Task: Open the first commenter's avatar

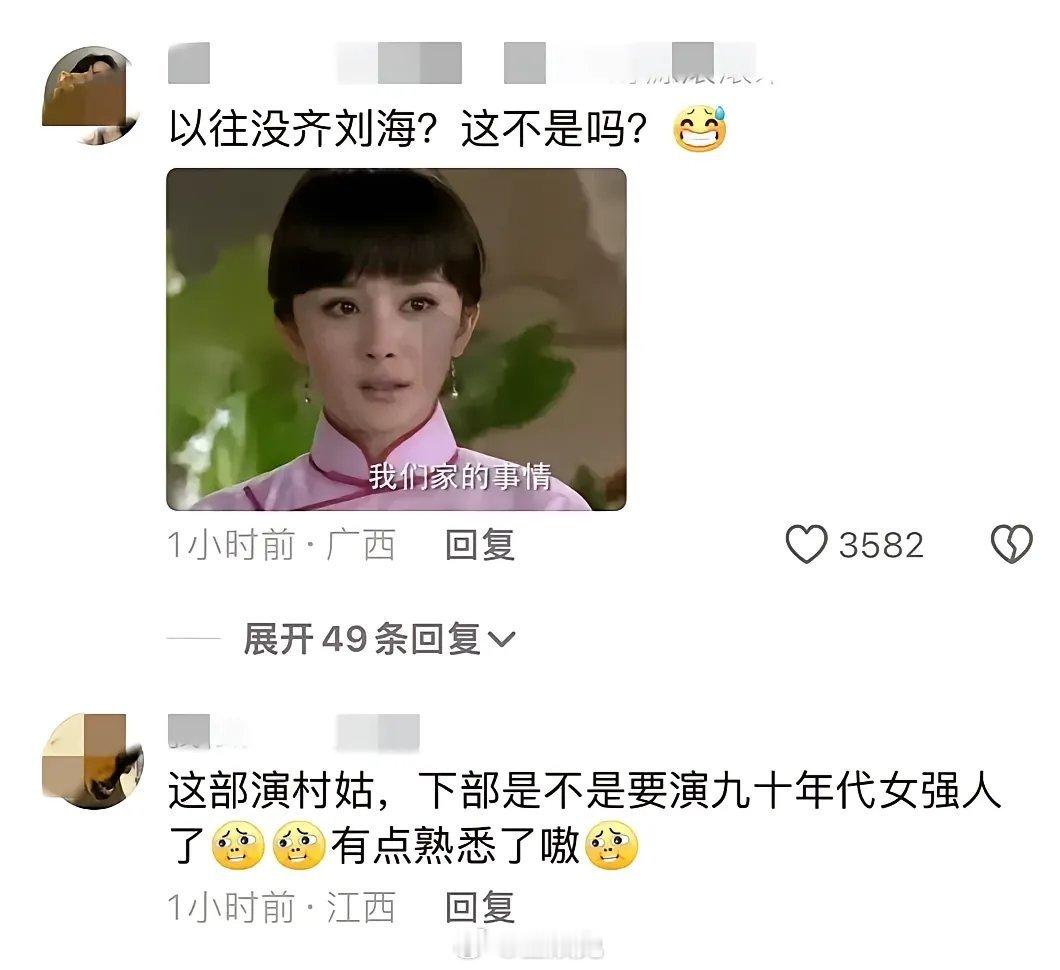Action: point(93,95)
